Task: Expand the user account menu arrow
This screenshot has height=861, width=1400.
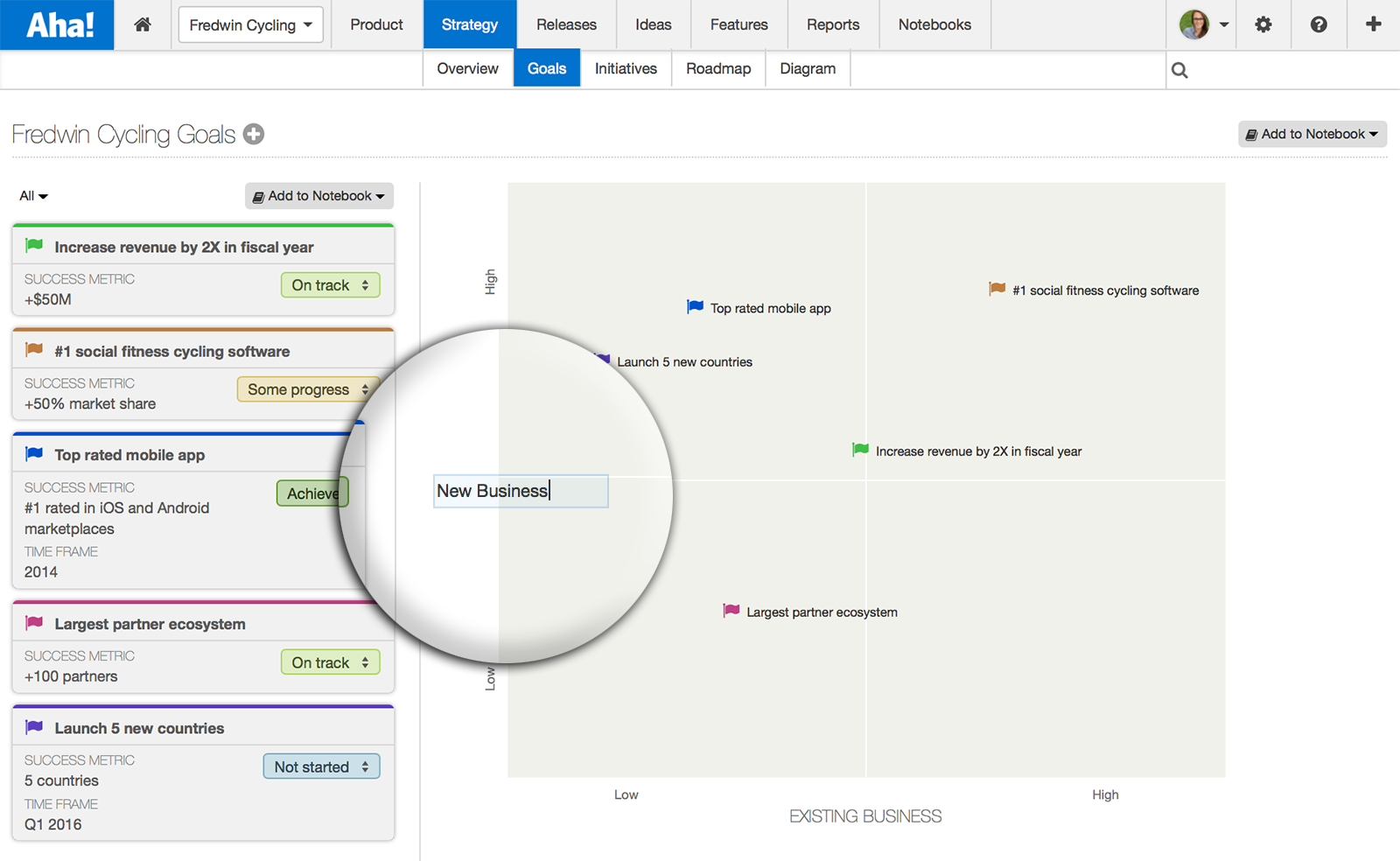Action: tap(1224, 24)
